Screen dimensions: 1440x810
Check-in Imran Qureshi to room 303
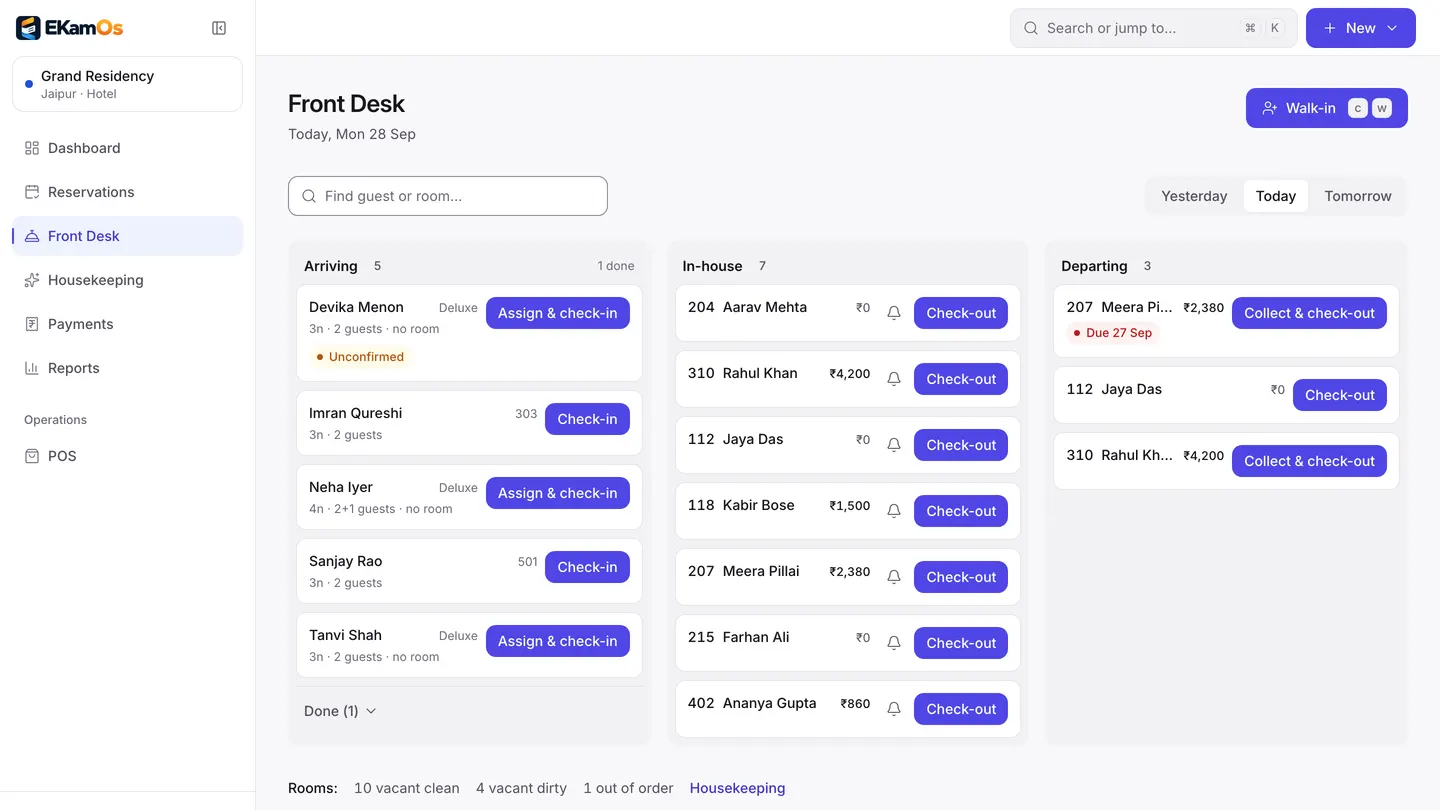[587, 419]
